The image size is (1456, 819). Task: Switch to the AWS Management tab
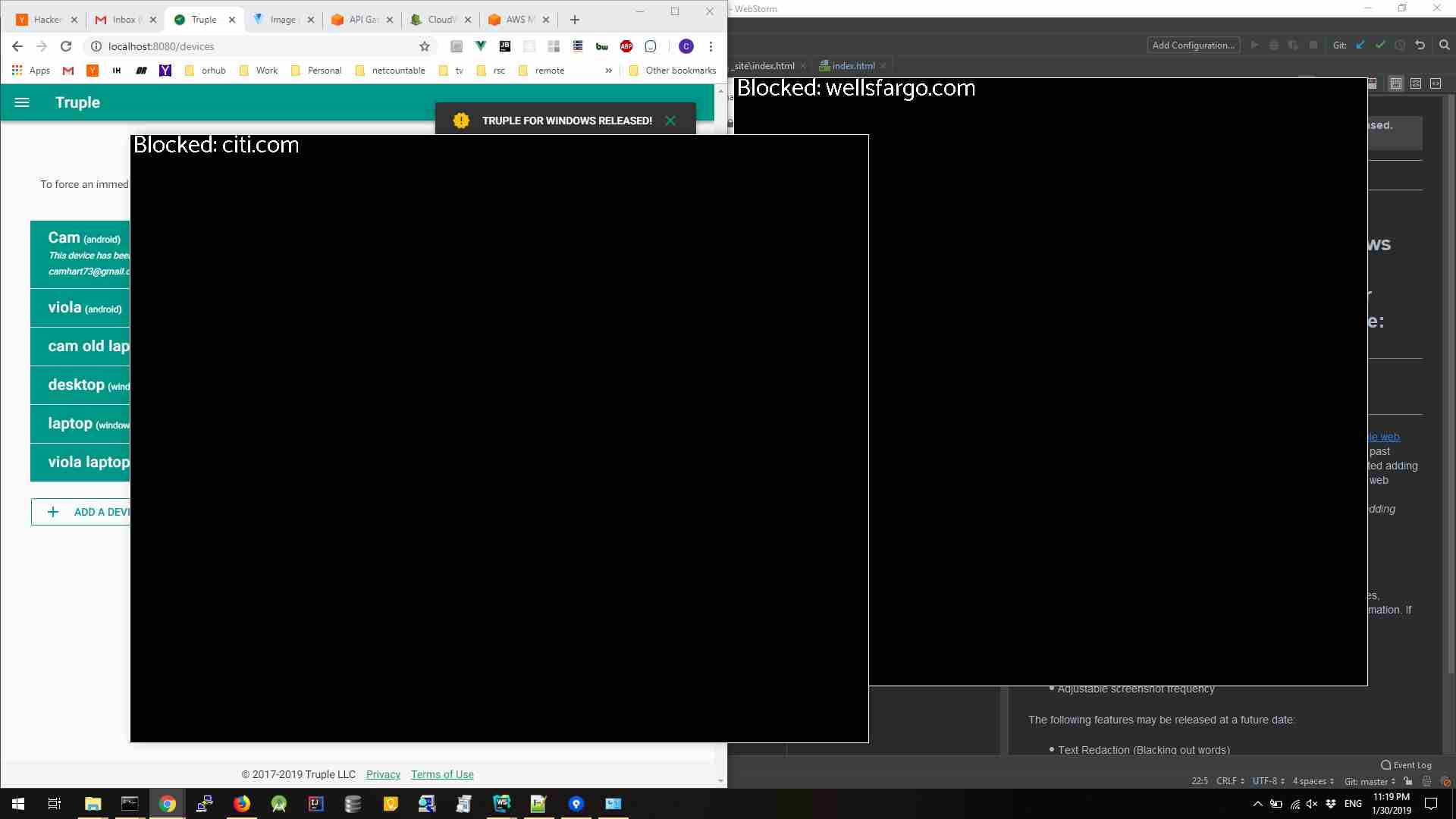[x=519, y=20]
